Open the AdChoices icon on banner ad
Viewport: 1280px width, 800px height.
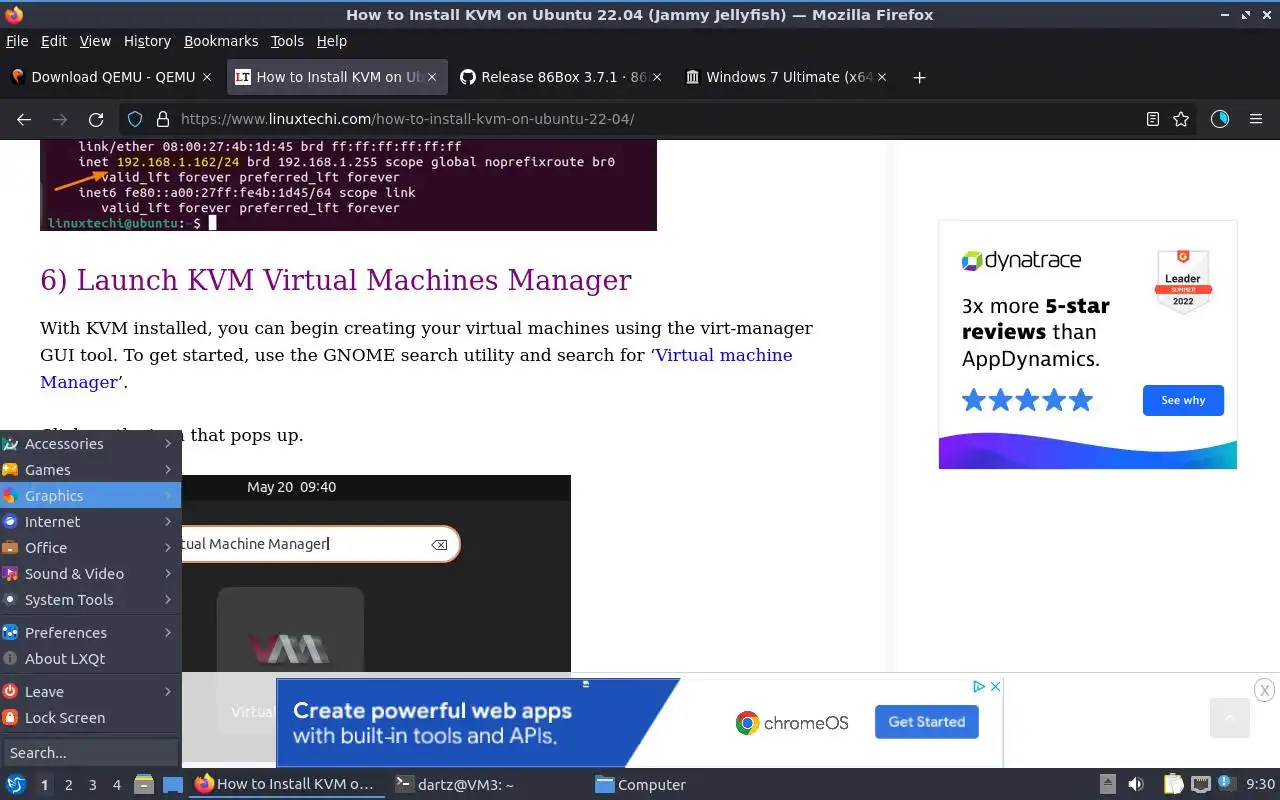980,687
